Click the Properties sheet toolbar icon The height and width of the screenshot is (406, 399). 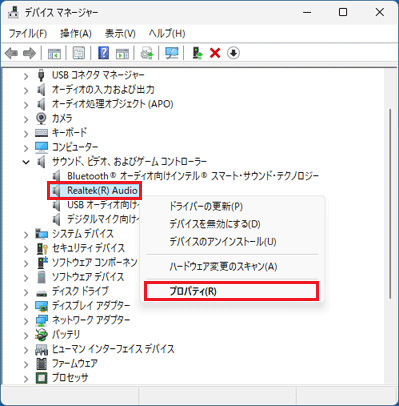pyautogui.click(x=79, y=53)
